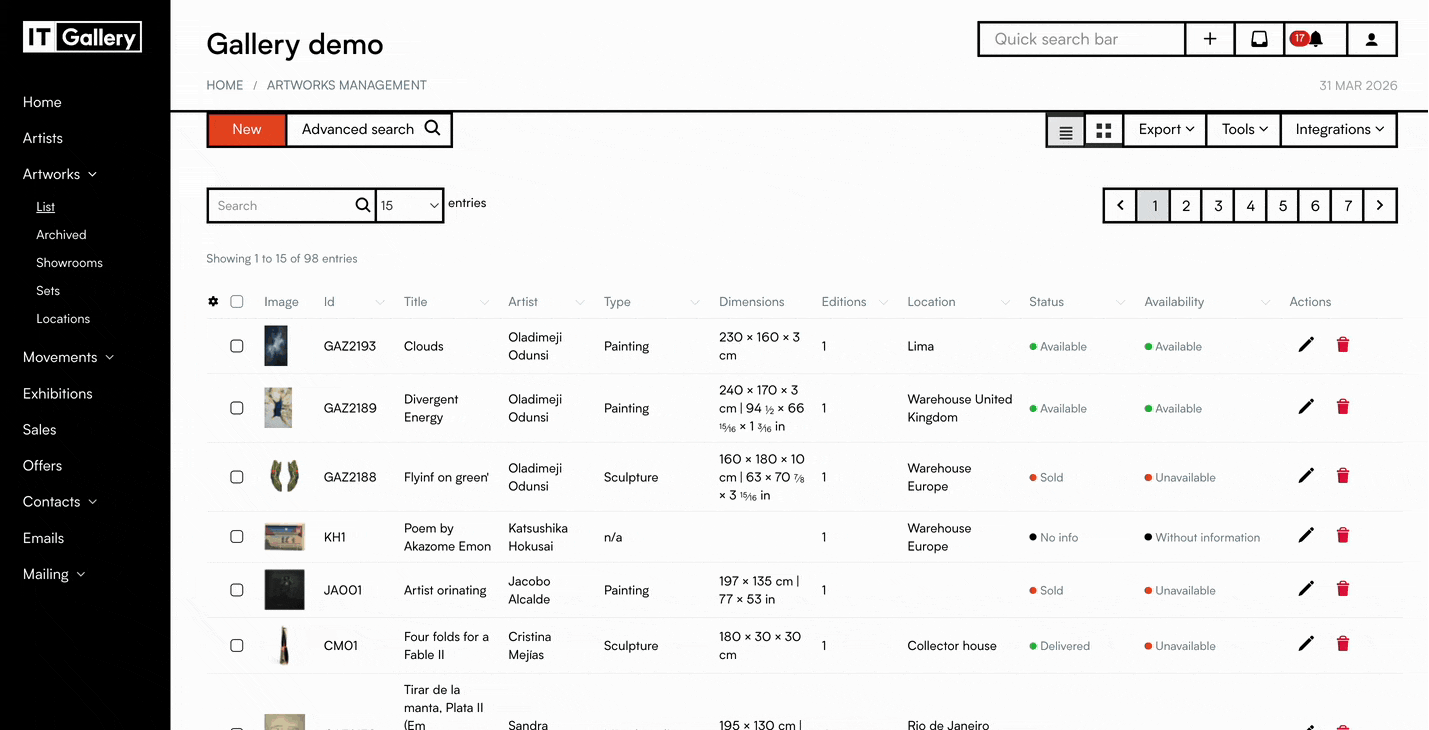Go to previous page arrow
This screenshot has width=1429, height=730.
click(1120, 206)
